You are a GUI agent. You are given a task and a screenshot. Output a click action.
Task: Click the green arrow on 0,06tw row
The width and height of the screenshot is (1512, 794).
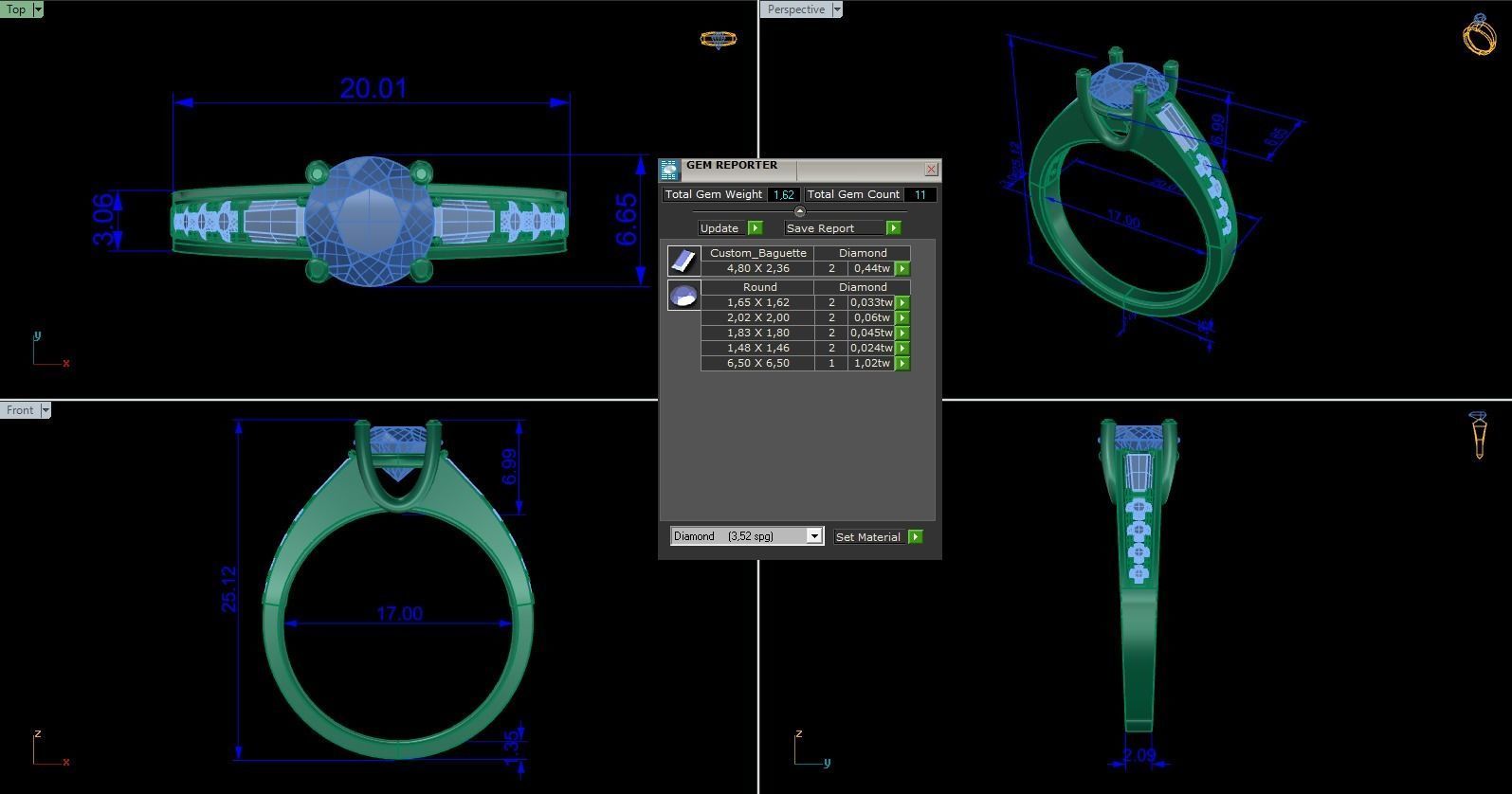(x=902, y=317)
